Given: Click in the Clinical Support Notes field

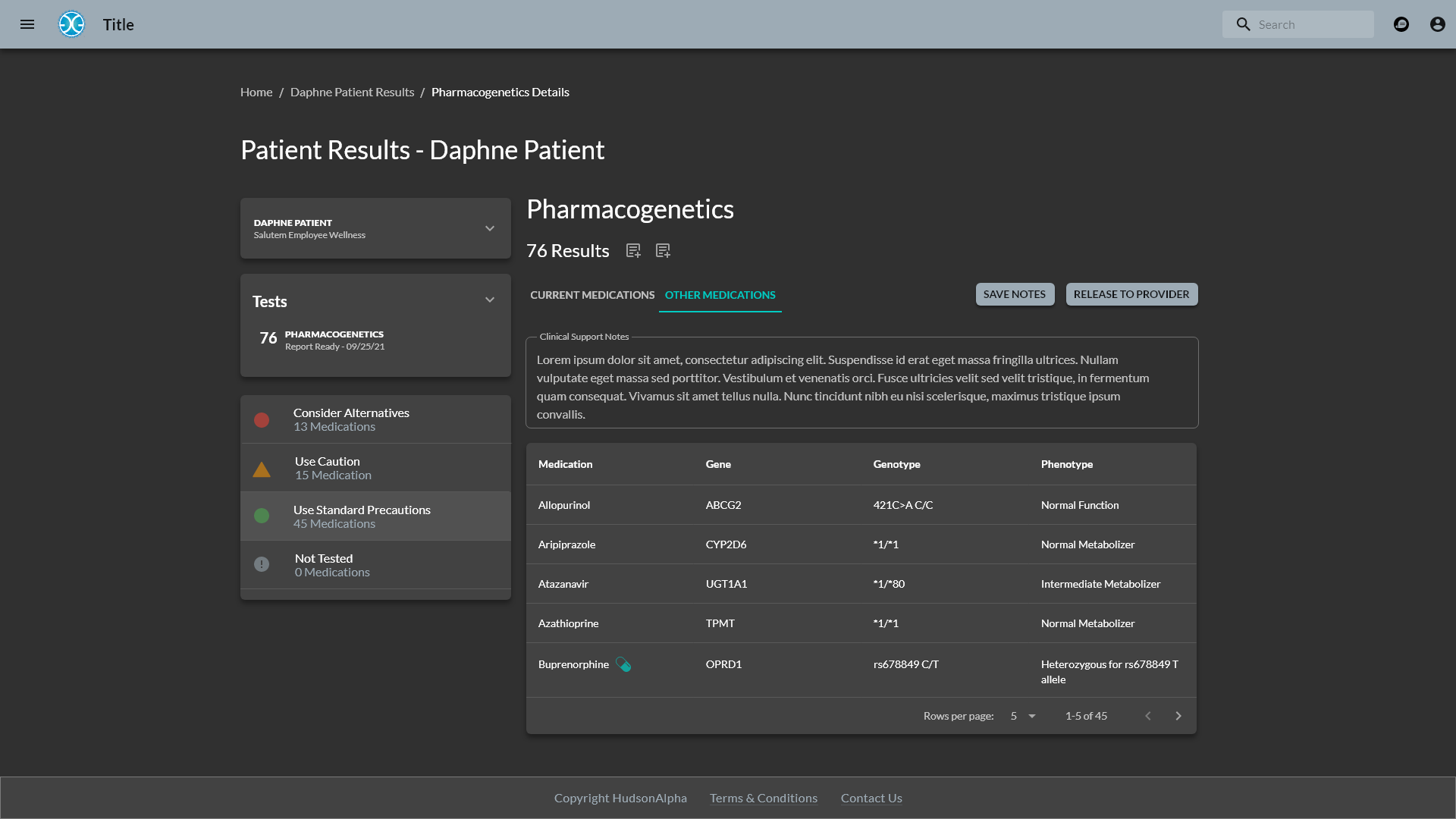Looking at the screenshot, I should [x=861, y=387].
